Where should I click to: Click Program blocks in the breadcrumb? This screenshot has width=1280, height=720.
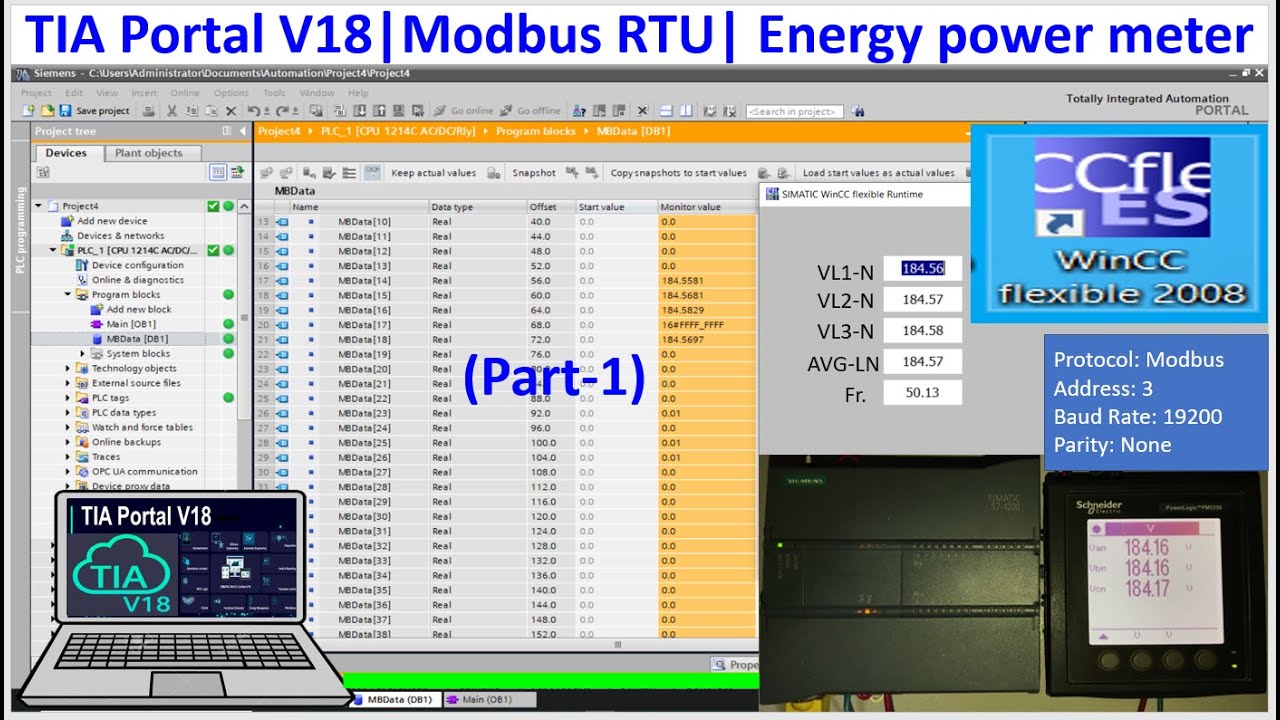tap(537, 131)
